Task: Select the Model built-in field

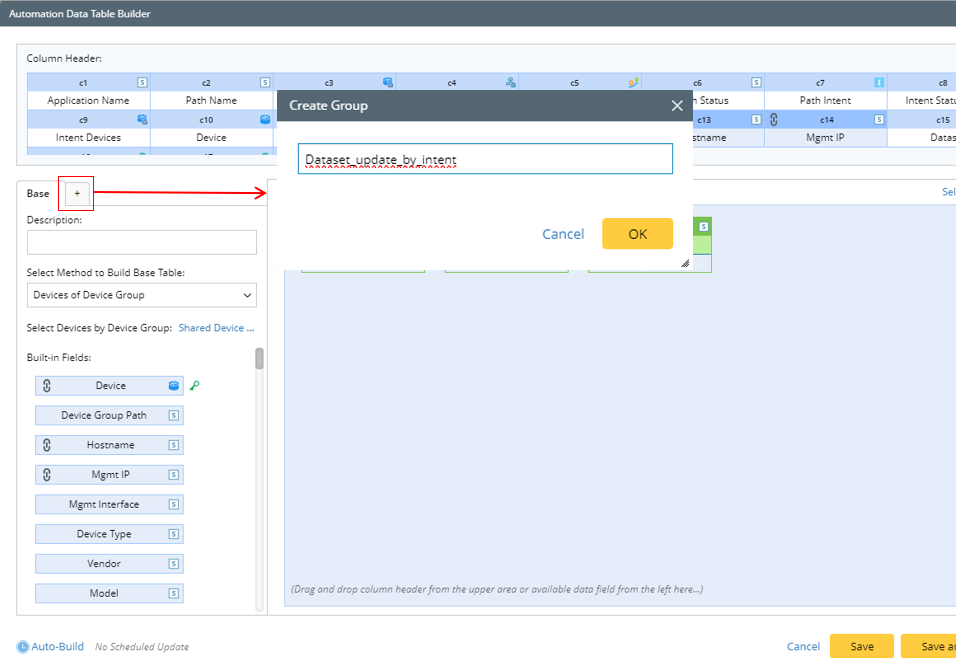Action: 109,593
